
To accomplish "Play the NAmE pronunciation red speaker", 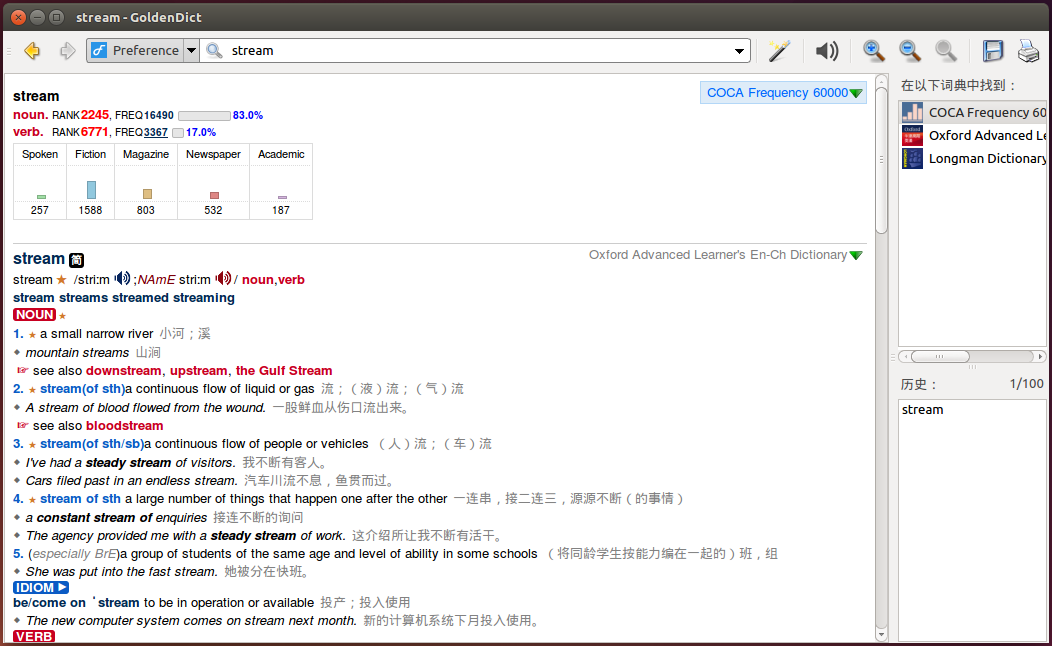I will [x=223, y=278].
